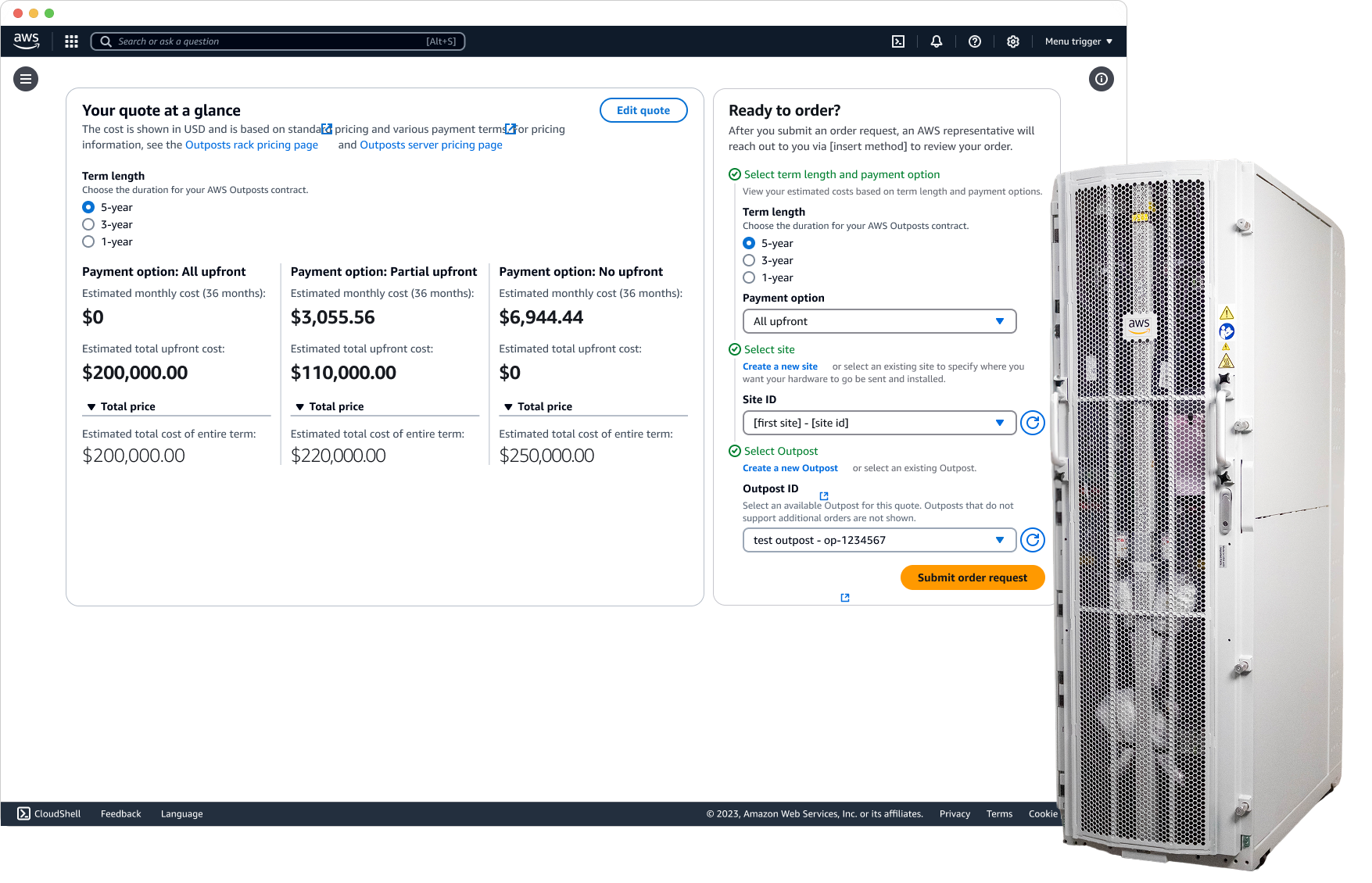This screenshot has height=883, width=1372.
Task: Open the notifications bell icon
Action: click(x=937, y=41)
